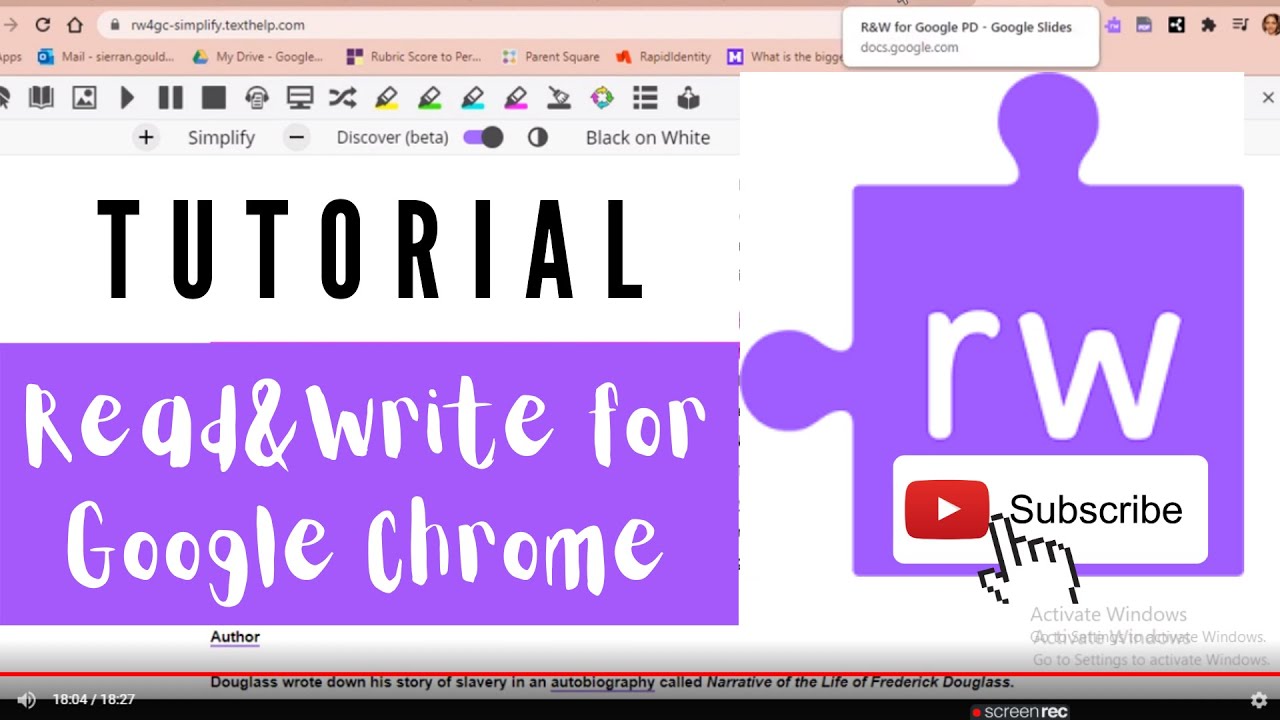Open the RapidIdentity bookmark
Viewport: 1280px width, 720px height.
[x=664, y=57]
